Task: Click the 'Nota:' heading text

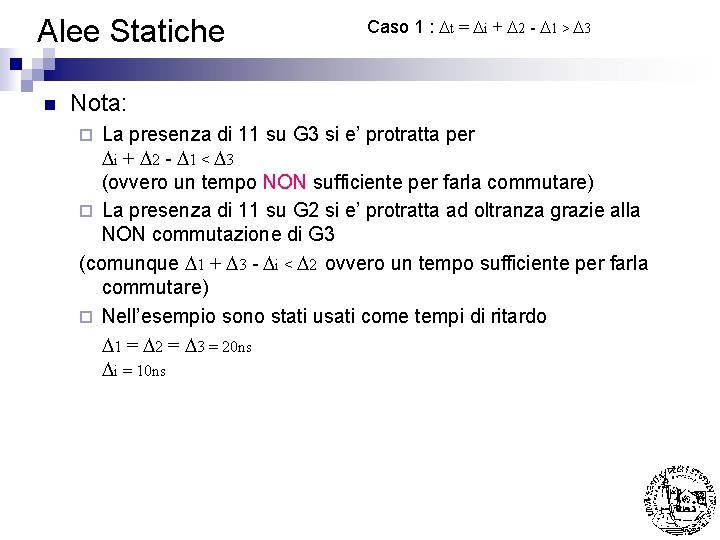Action: click(99, 103)
